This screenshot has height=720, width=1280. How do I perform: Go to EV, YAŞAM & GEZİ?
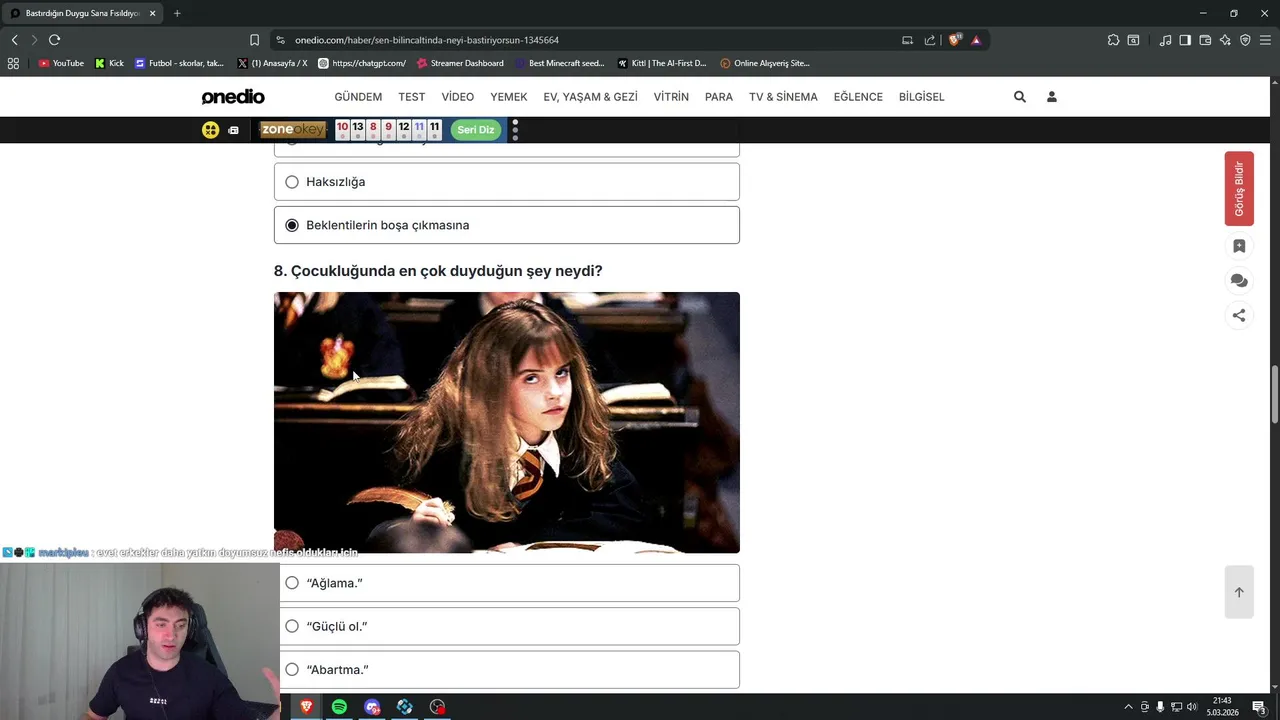(x=590, y=97)
